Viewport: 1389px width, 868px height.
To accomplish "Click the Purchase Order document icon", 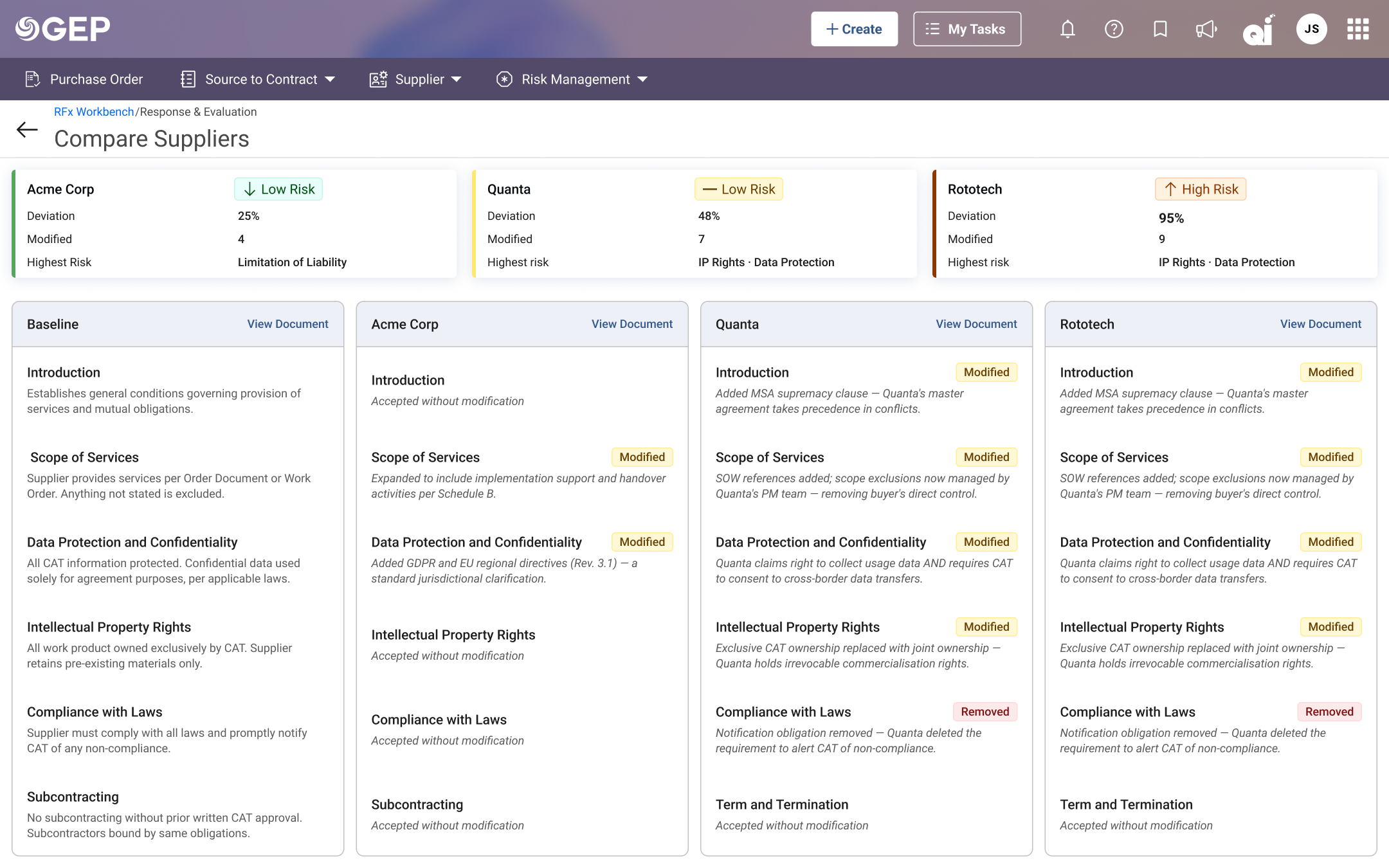I will [32, 79].
